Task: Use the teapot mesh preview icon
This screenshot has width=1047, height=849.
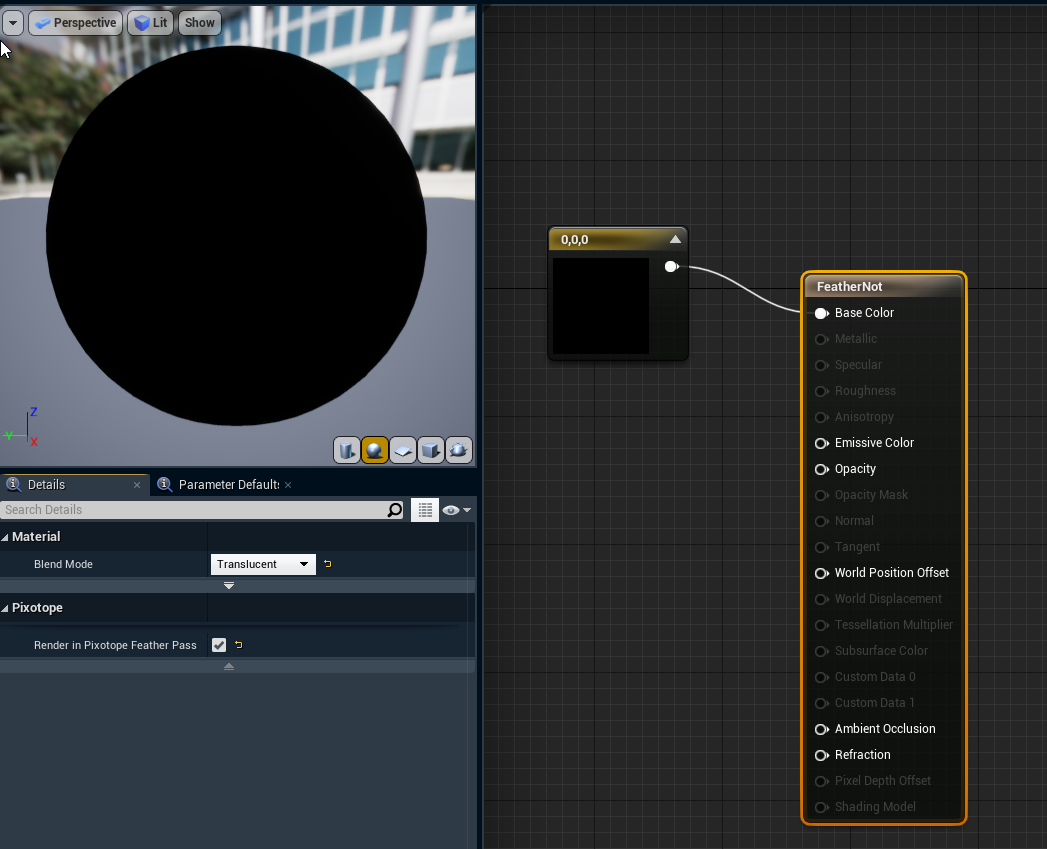Action: (x=459, y=450)
